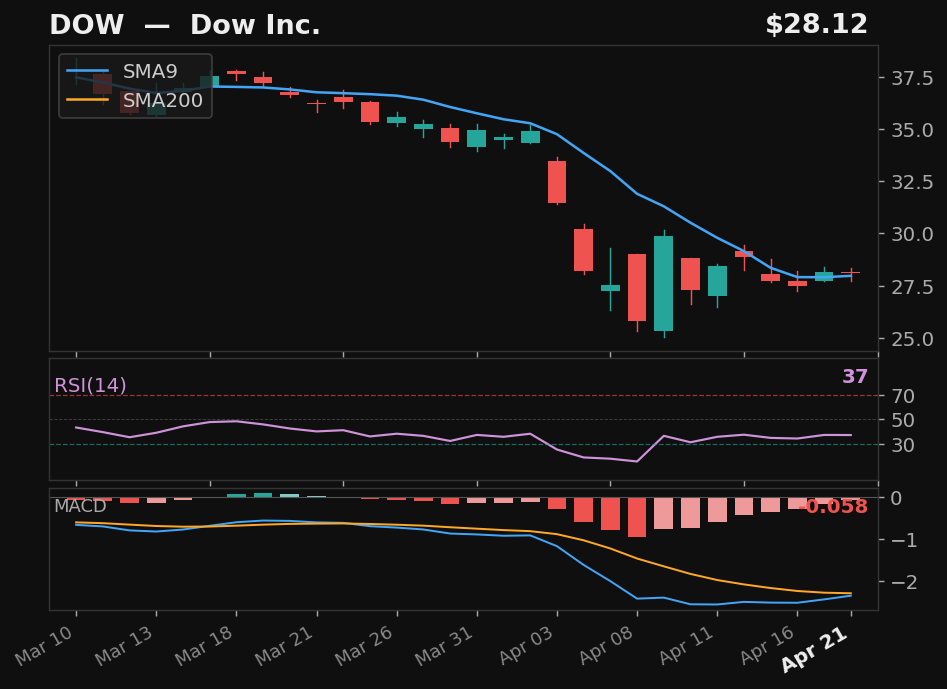Click the Apr 16 date label

[x=765, y=645]
